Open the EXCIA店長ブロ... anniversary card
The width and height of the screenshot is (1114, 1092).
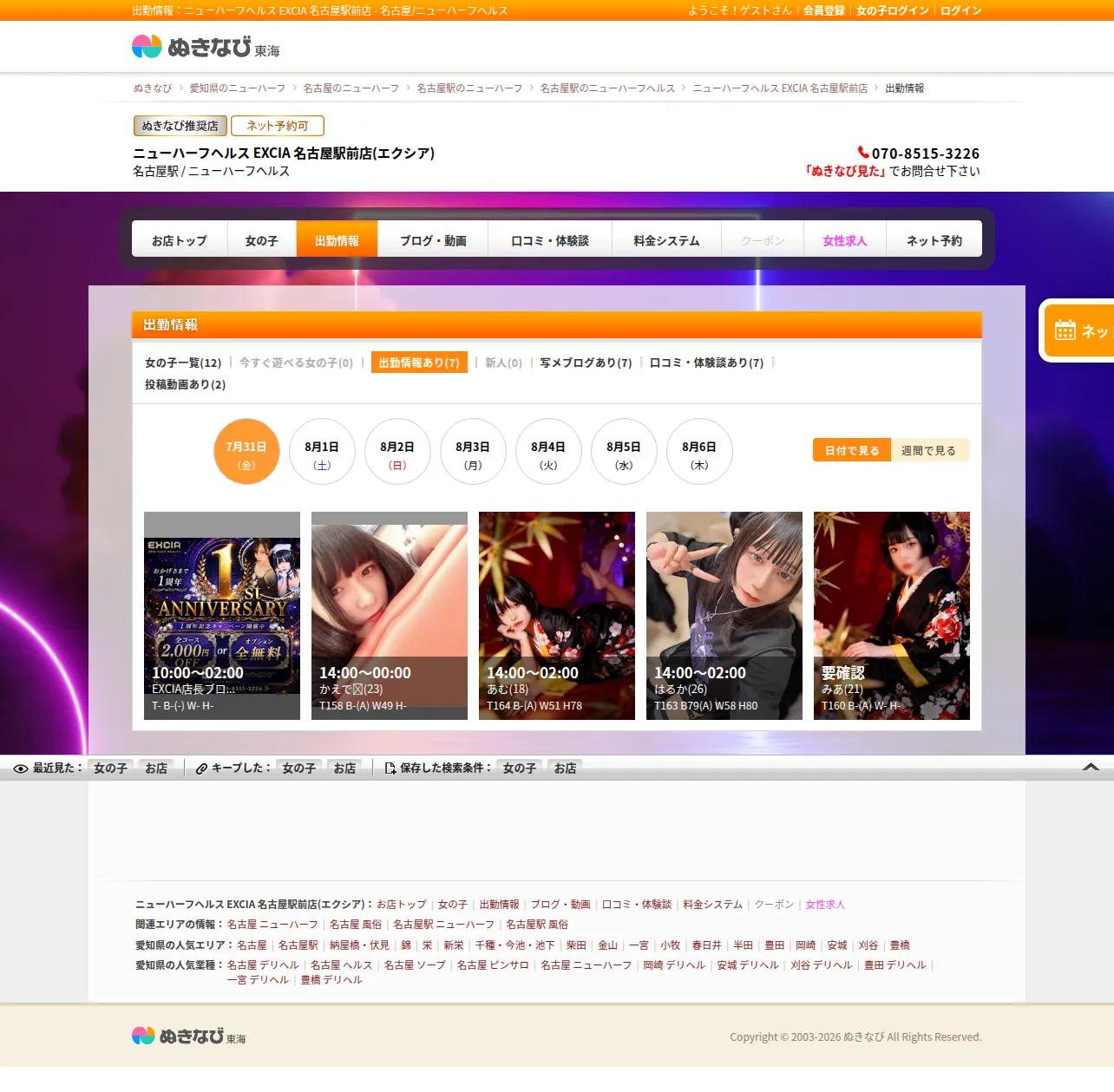222,616
